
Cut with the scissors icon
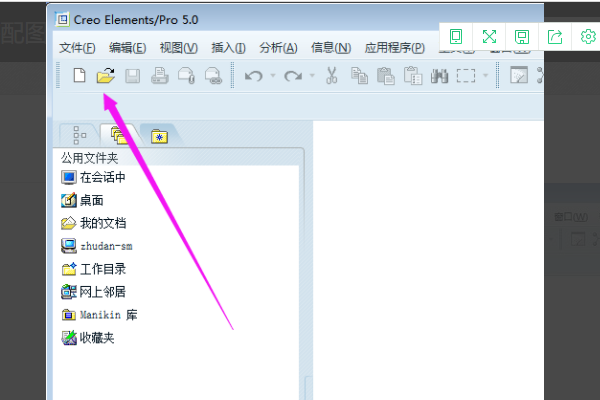(331, 75)
